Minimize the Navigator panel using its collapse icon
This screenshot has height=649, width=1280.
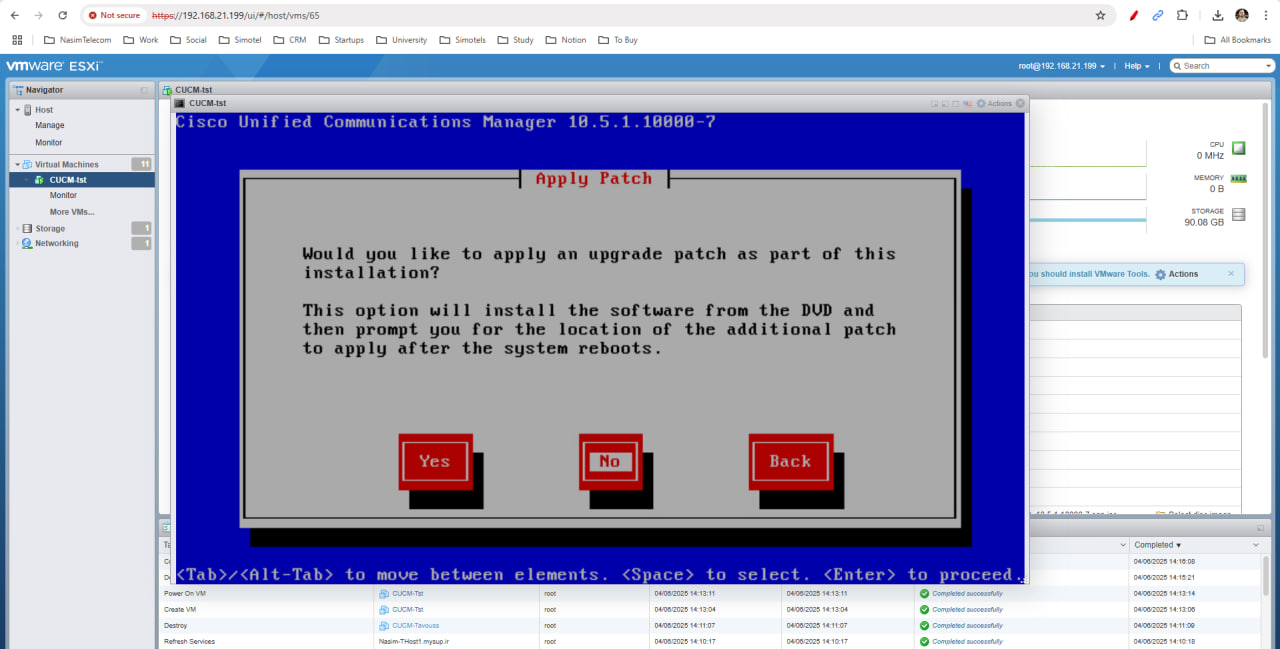(144, 90)
